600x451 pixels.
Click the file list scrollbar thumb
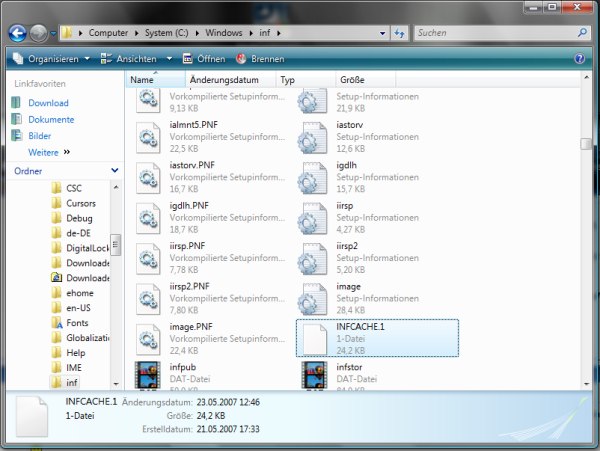(x=586, y=144)
